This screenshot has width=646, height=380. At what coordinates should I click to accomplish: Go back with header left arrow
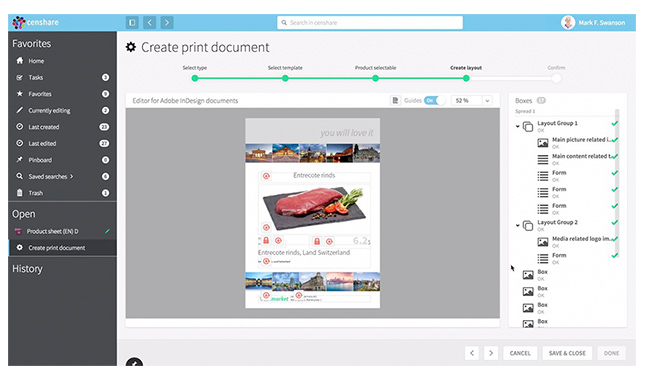pos(150,22)
